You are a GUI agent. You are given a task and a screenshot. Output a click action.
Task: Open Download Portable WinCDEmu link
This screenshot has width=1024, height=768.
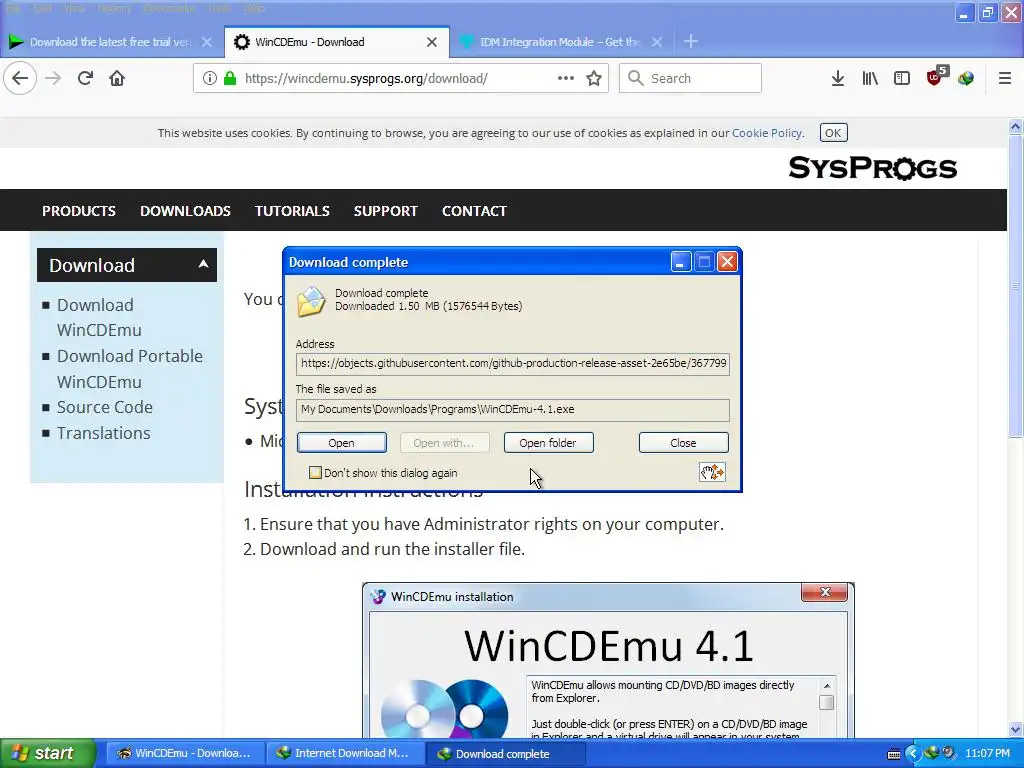(x=130, y=368)
